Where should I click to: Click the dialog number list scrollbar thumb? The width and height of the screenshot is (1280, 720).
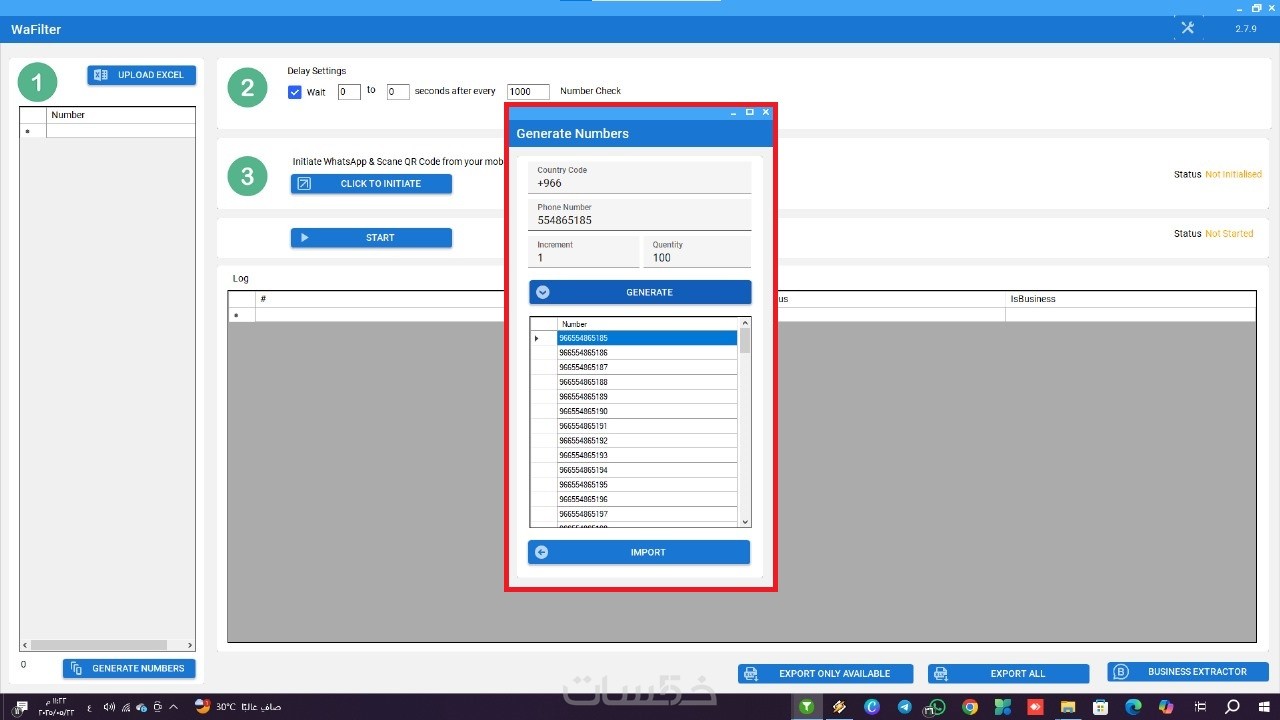tap(744, 342)
